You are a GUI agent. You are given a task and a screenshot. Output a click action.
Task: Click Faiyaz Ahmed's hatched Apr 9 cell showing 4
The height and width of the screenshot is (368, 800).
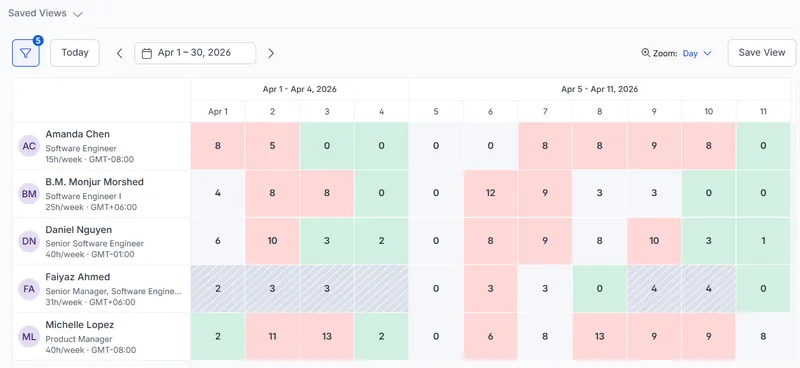point(654,289)
